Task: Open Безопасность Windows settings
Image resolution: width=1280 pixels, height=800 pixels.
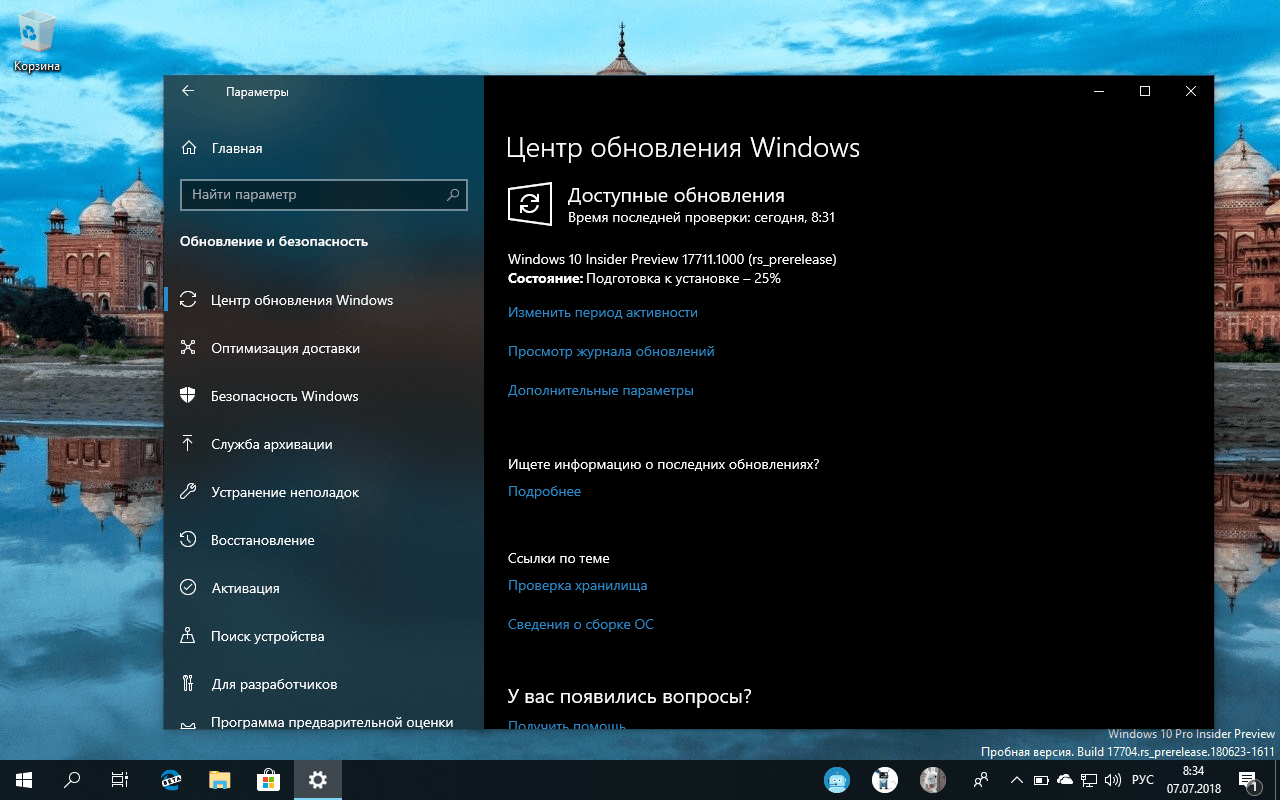Action: 284,396
